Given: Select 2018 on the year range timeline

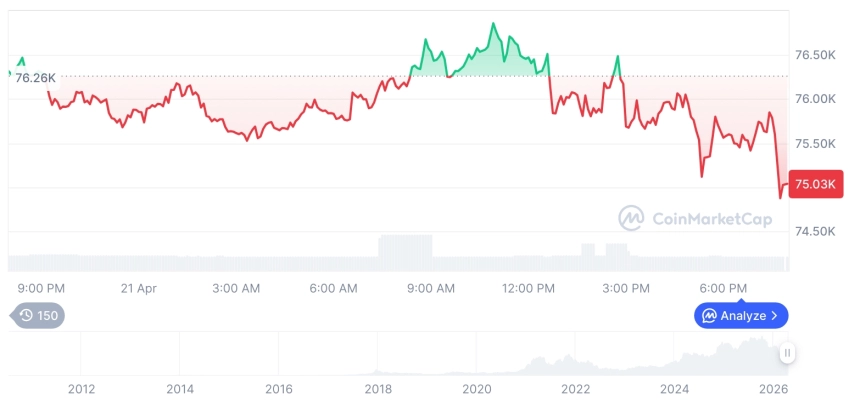Looking at the screenshot, I should (378, 388).
